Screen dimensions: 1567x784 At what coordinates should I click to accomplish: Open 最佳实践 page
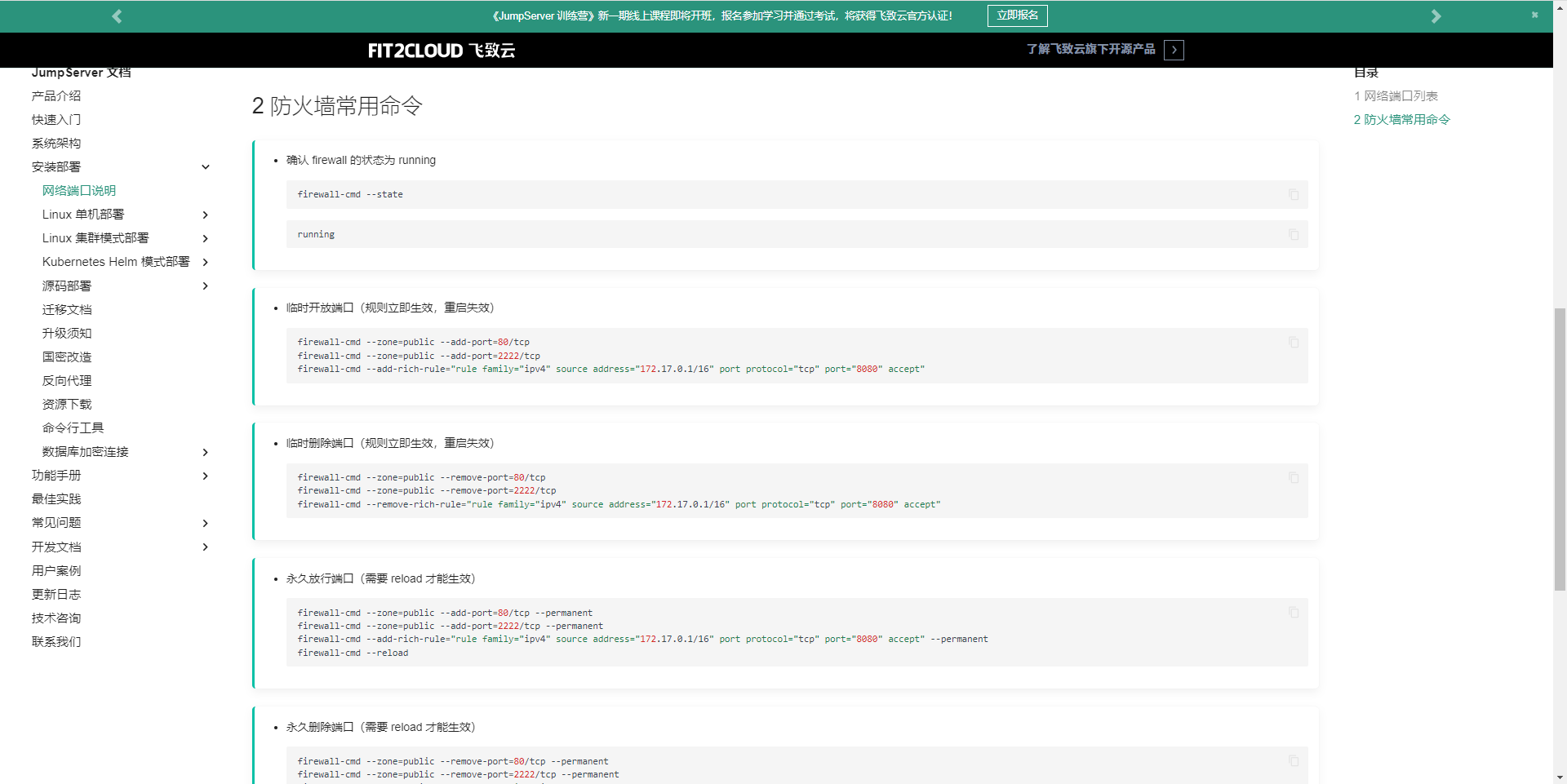tap(56, 498)
